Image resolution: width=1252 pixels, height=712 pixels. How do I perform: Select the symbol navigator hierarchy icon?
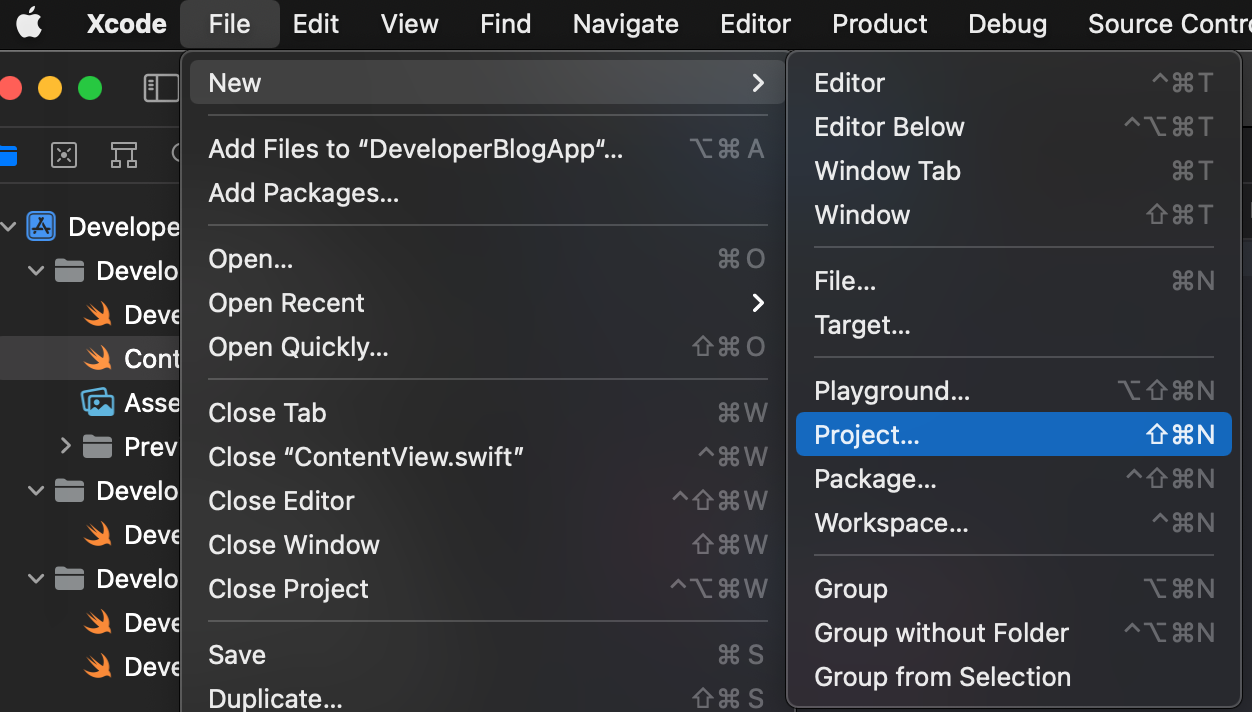click(123, 155)
